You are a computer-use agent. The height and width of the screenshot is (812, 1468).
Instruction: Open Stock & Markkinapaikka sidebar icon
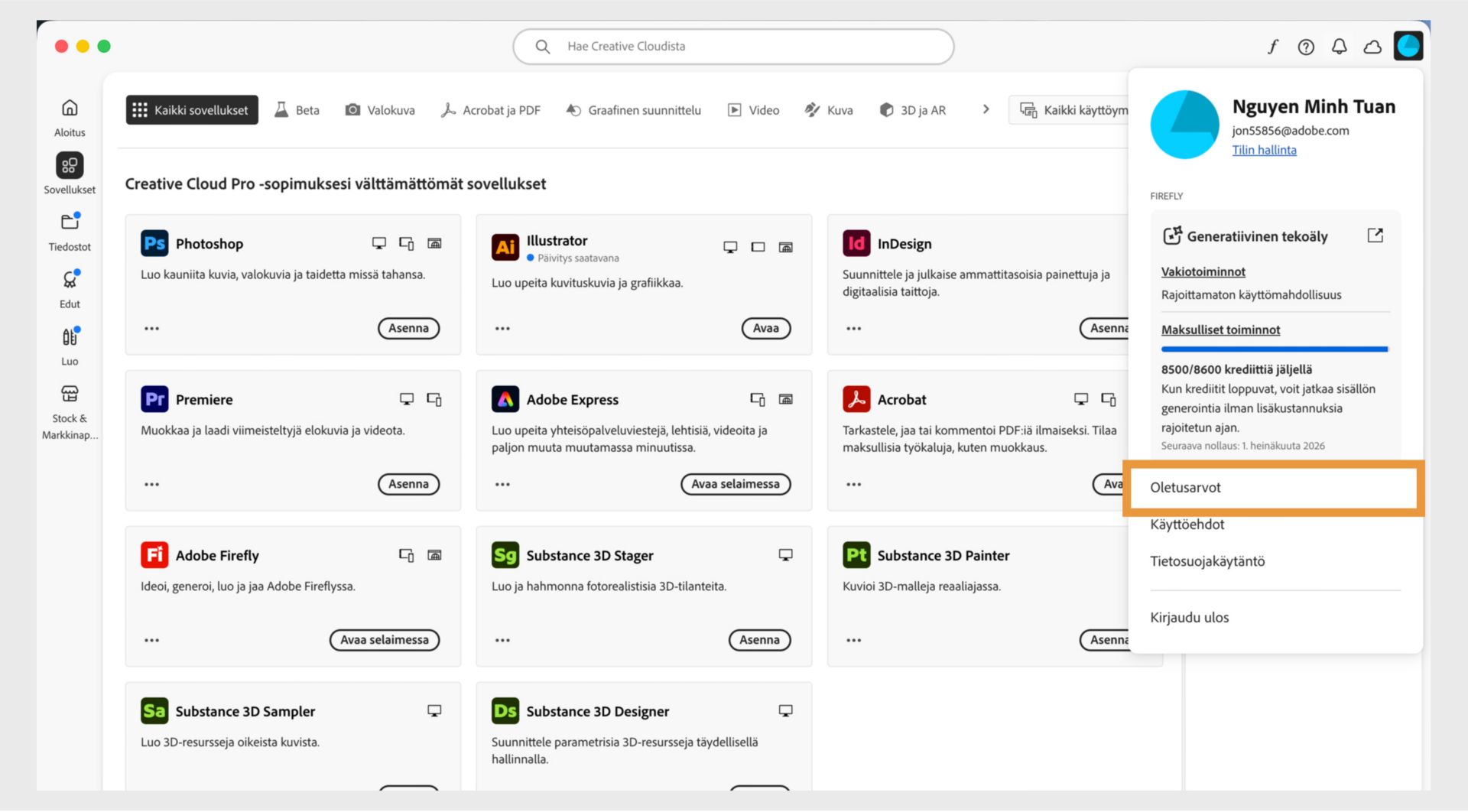[x=70, y=394]
